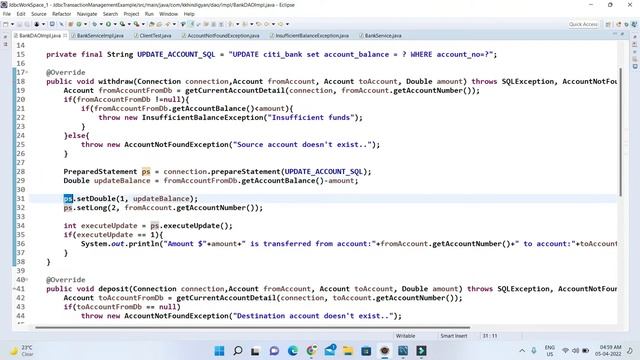Screen dimensions: 640x360
Task: Switch to BankDAOImpl.java editor tab
Action: (x=40, y=36)
